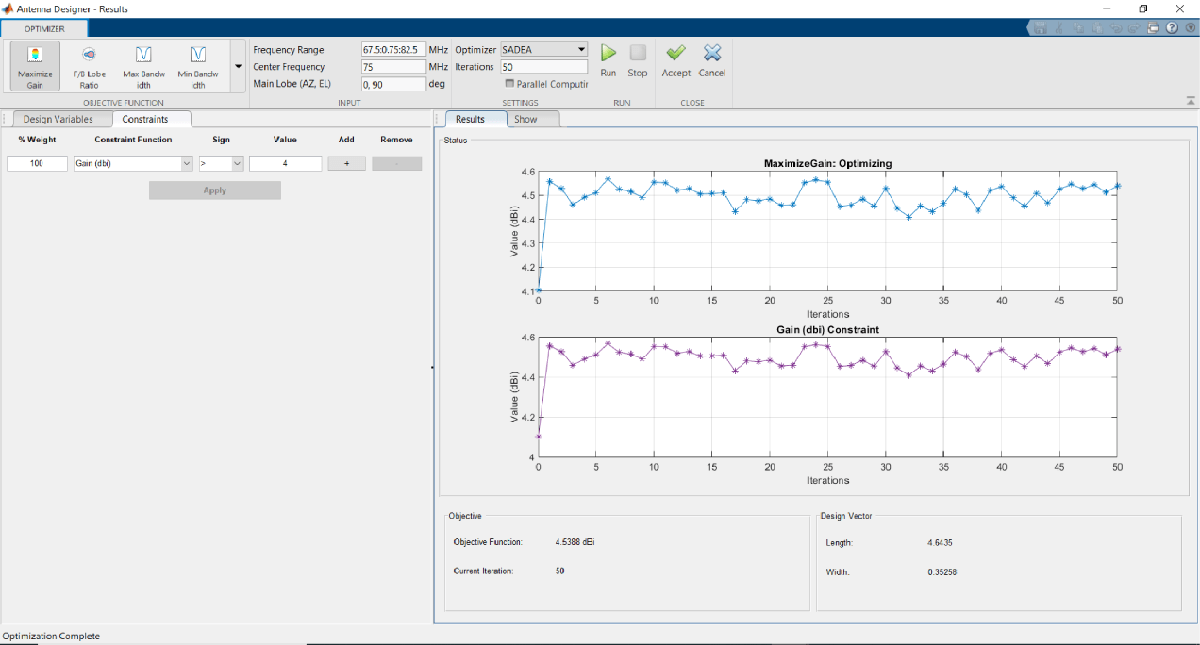Viewport: 1200px width, 645px height.
Task: Switch to the Show tab
Action: pyautogui.click(x=526, y=119)
